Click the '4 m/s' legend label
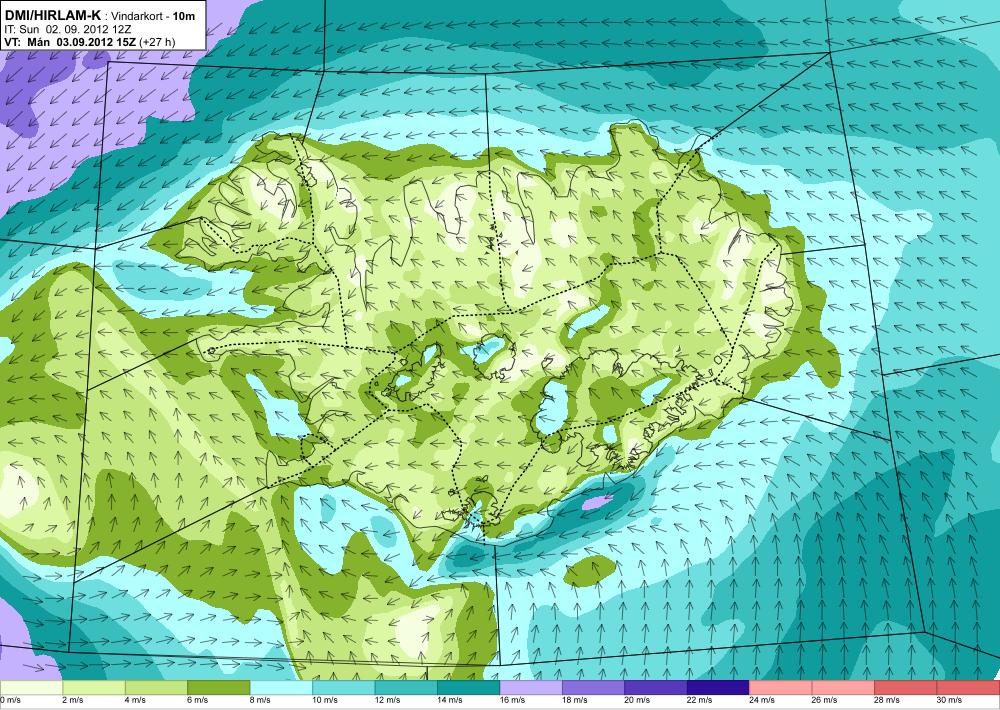This screenshot has height=710, width=1000. [x=135, y=700]
